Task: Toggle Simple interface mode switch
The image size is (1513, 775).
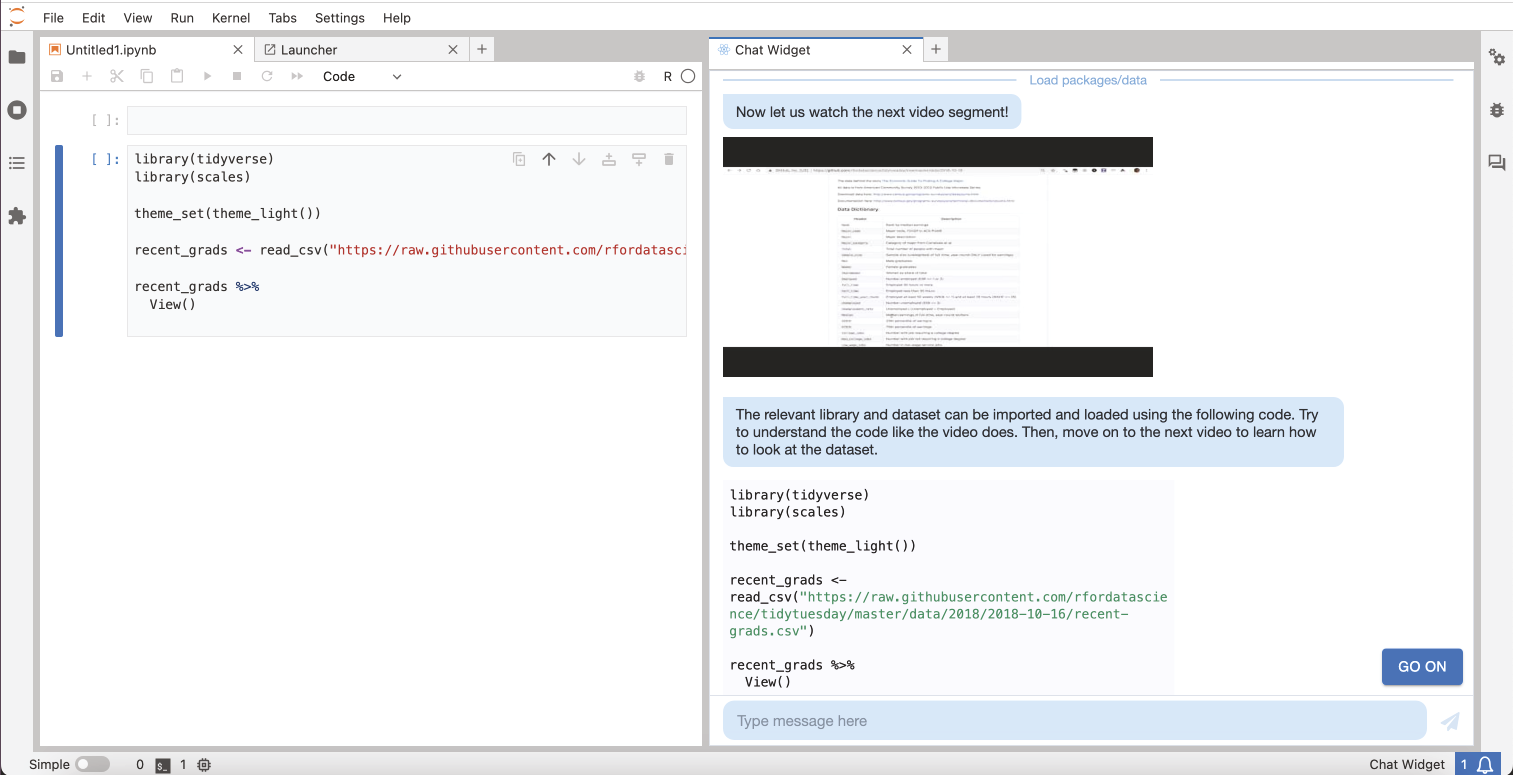Action: tap(92, 765)
